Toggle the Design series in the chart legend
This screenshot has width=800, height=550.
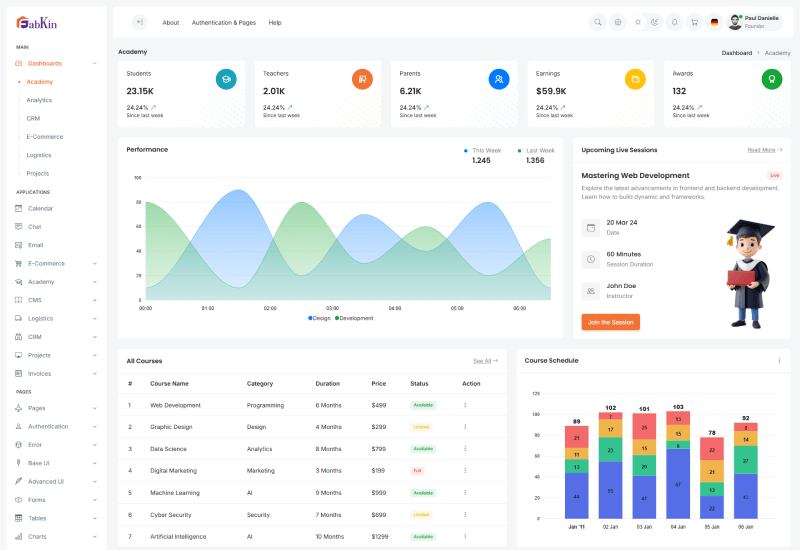[319, 318]
